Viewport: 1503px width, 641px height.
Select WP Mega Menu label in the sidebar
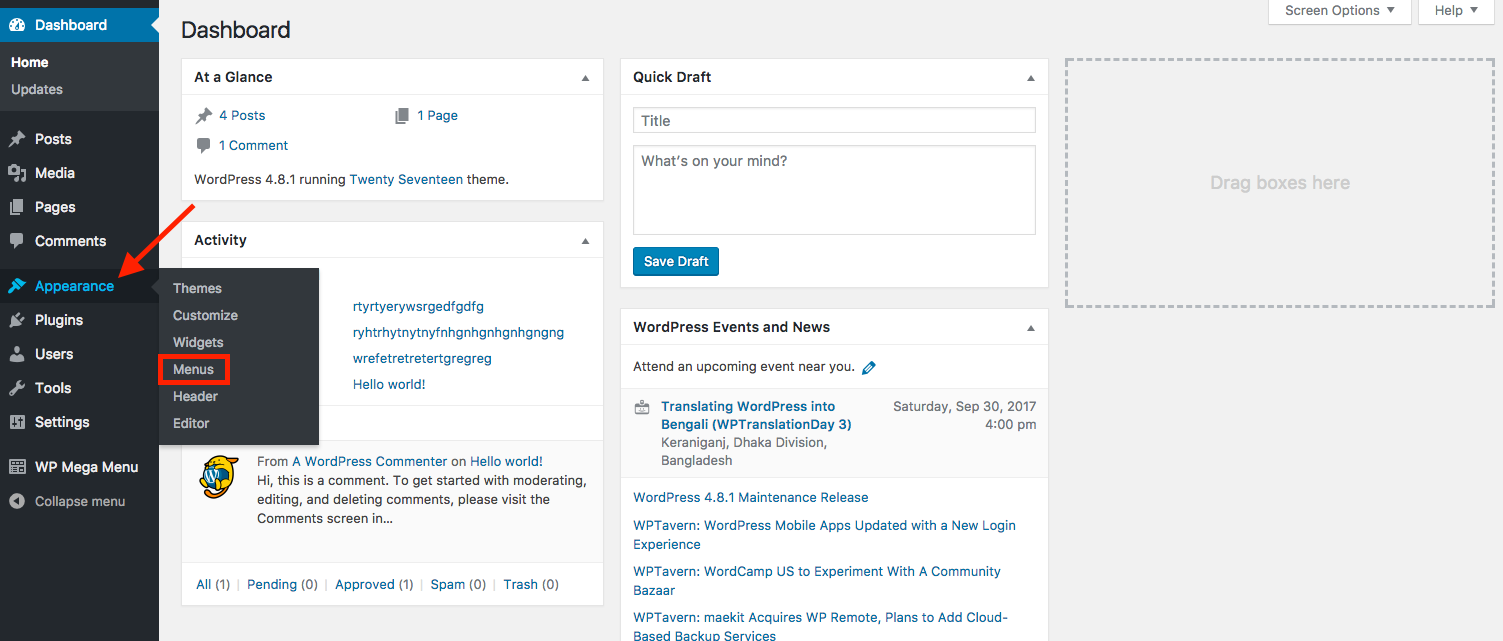point(86,467)
